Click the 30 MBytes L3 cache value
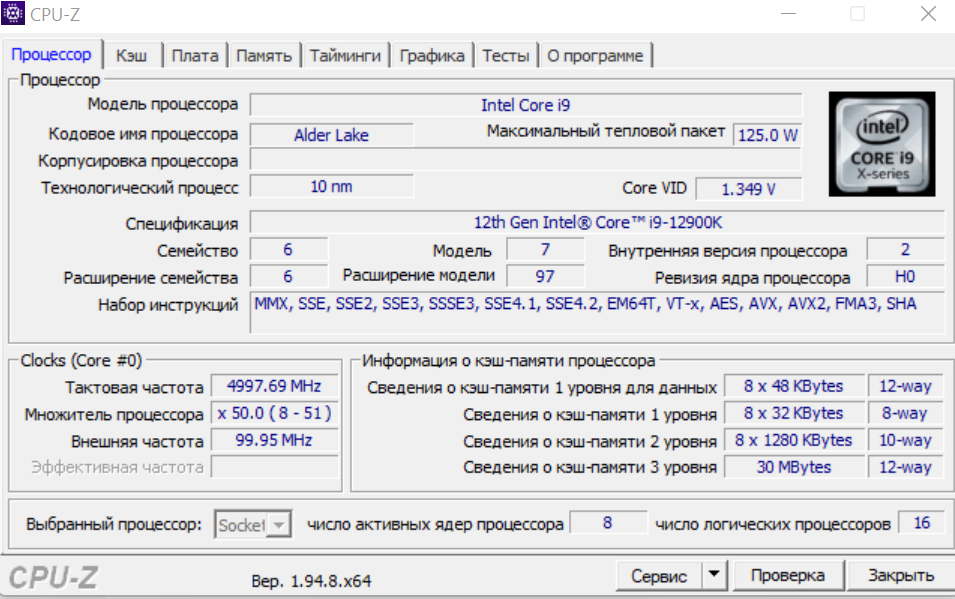The image size is (955, 599). 794,467
